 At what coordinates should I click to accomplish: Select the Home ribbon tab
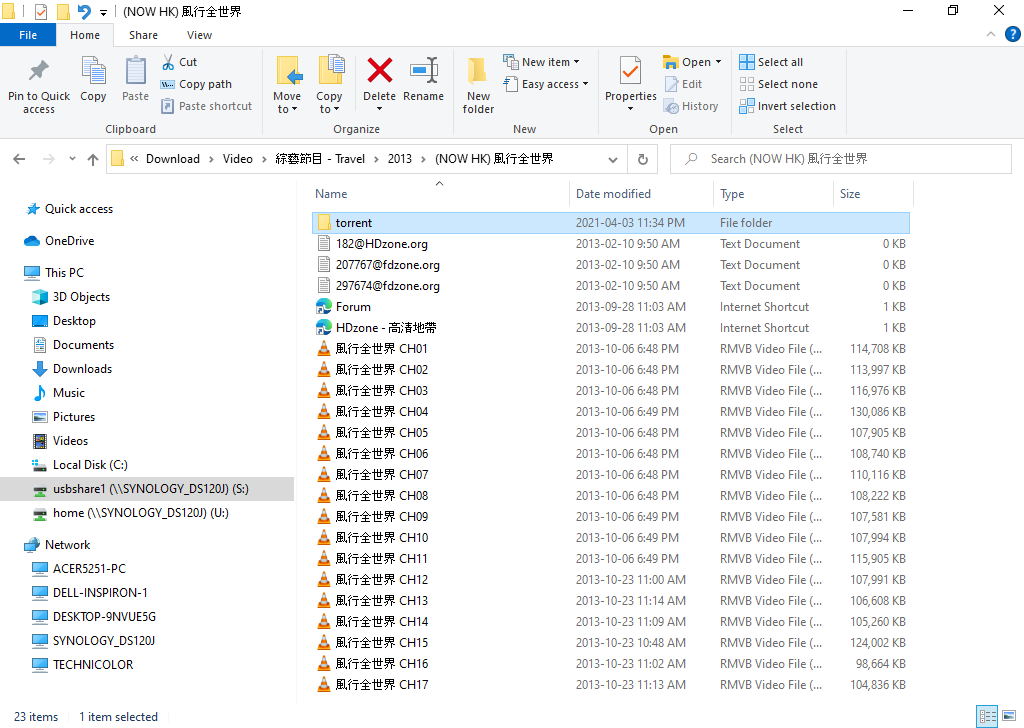(85, 35)
